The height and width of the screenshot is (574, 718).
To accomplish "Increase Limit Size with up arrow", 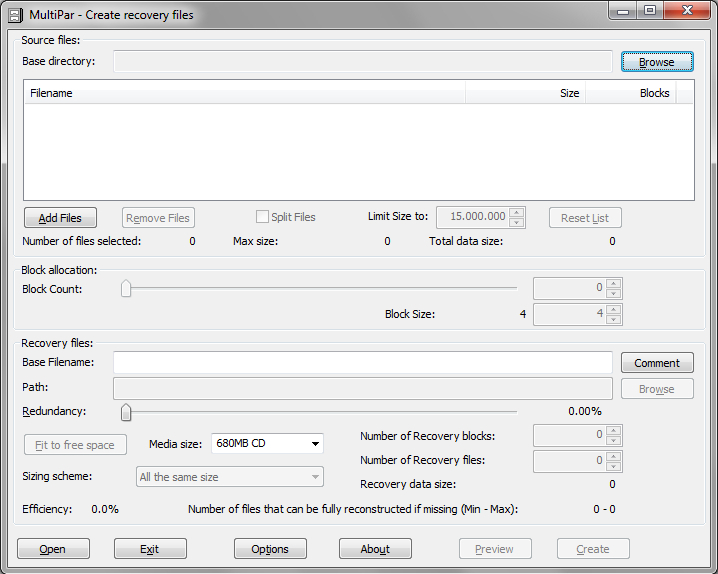I will [x=517, y=212].
